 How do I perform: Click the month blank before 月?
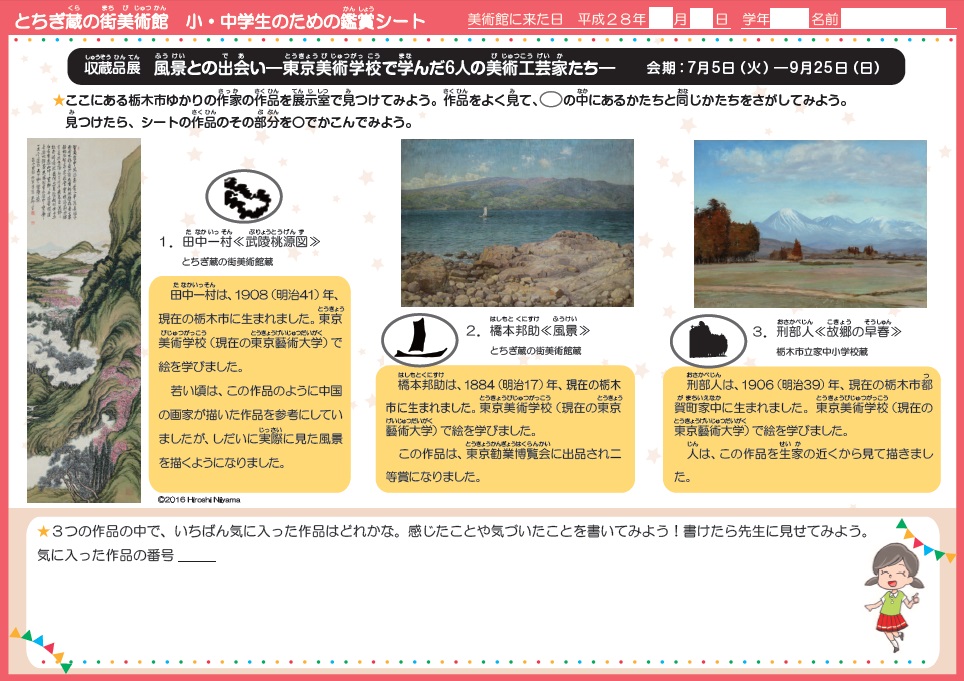(661, 19)
